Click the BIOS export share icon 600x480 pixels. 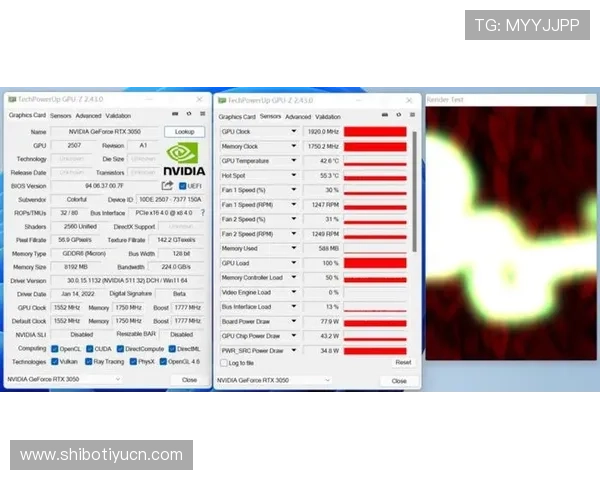(x=167, y=185)
